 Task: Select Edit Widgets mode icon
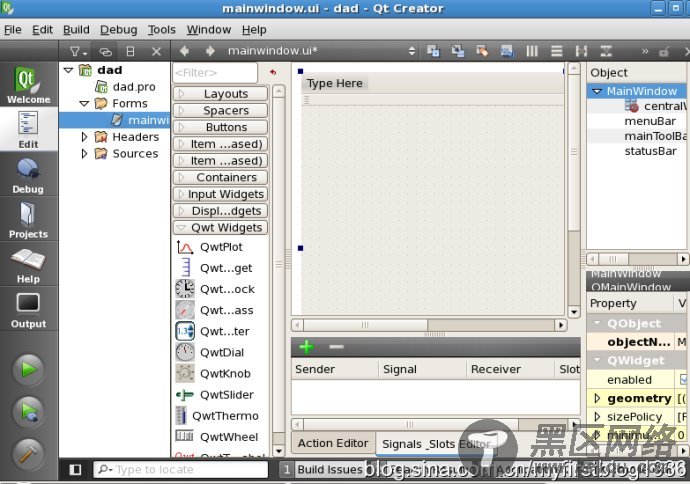pyautogui.click(x=433, y=51)
